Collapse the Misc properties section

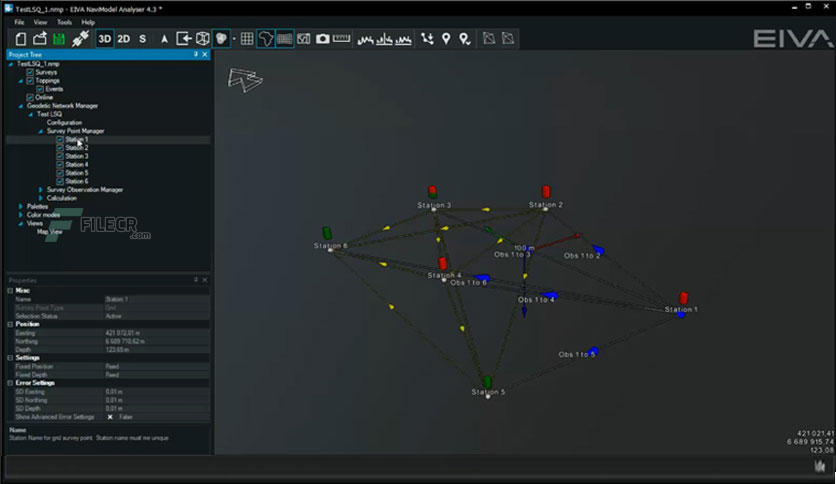[10, 291]
